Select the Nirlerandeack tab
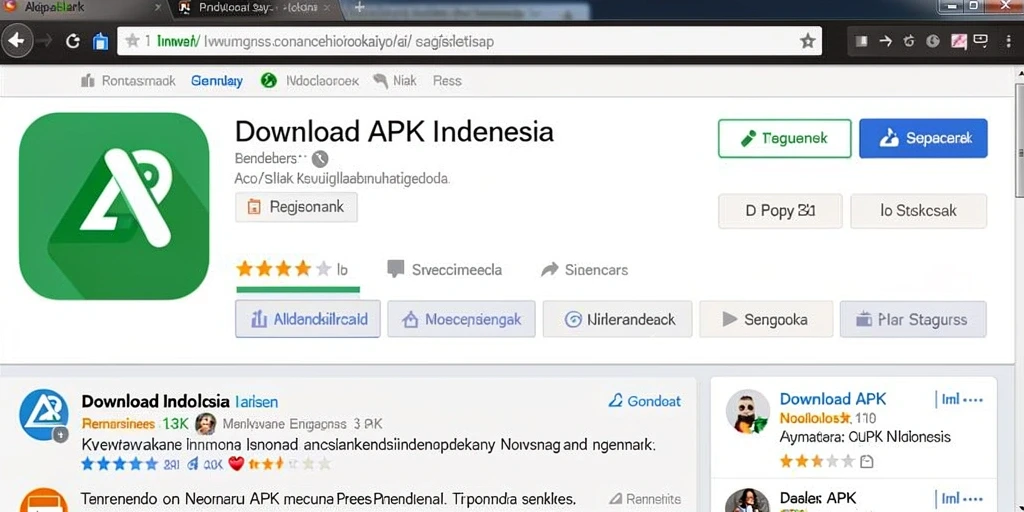This screenshot has height=512, width=1024. click(618, 319)
